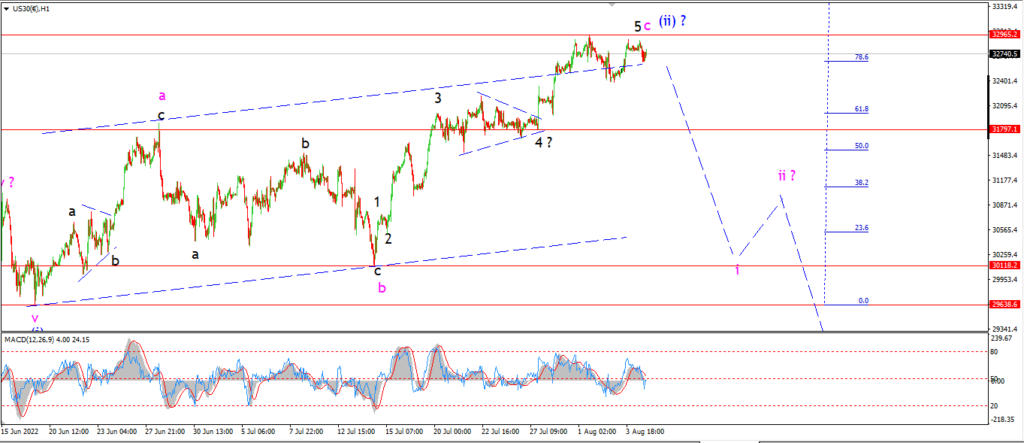
Task: Select the 23.6 Fibonacci level label
Action: click(862, 228)
